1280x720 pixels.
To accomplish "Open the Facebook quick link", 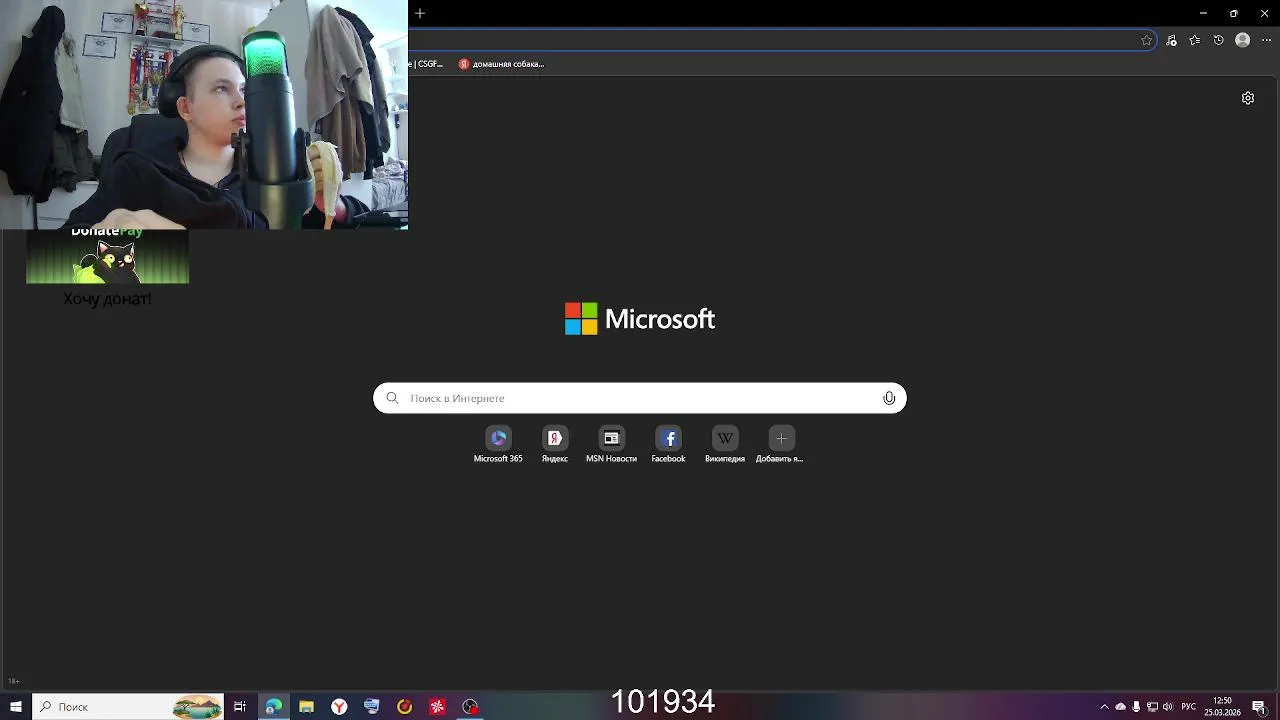I will (668, 445).
